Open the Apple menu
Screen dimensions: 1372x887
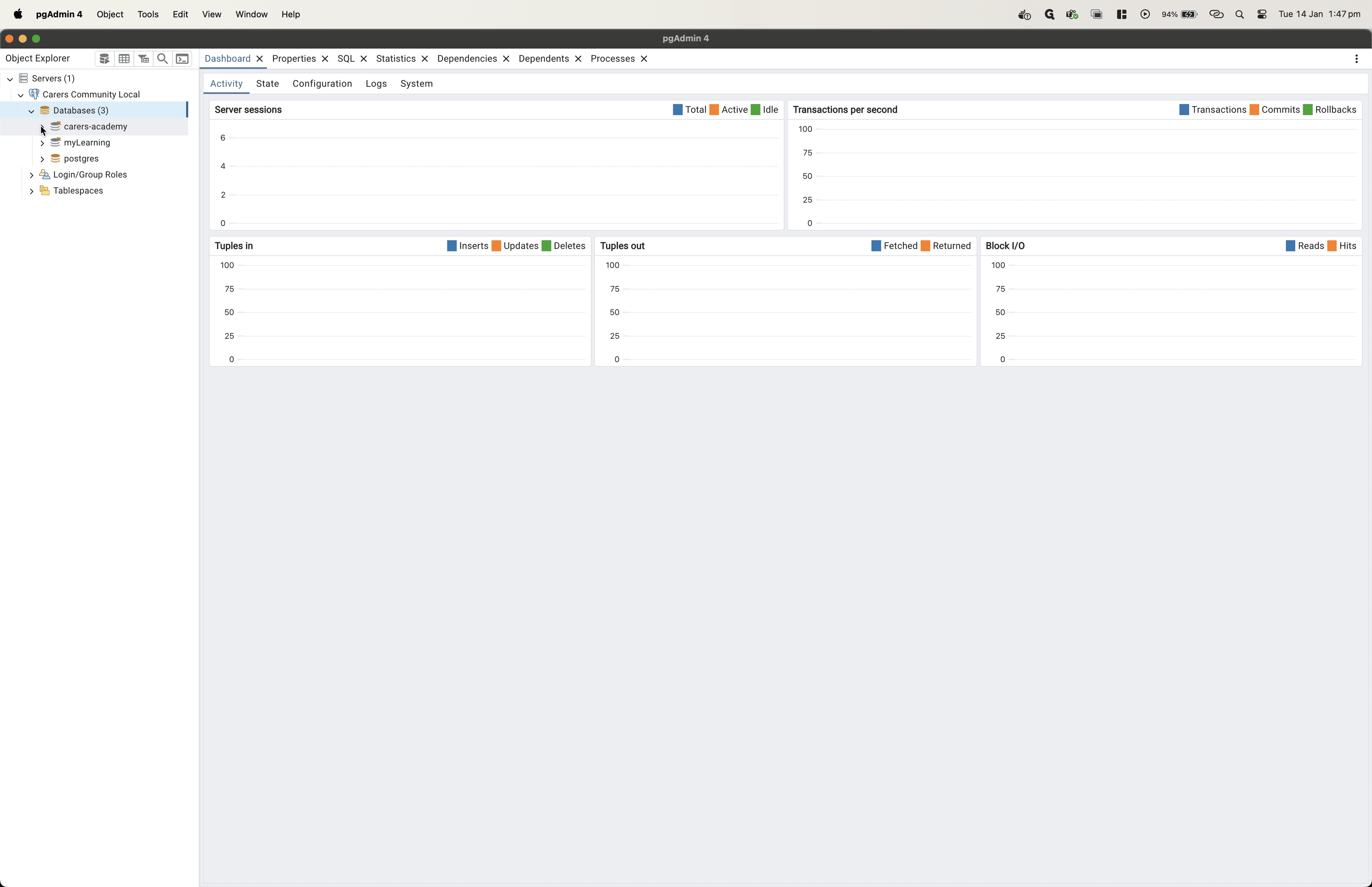(x=18, y=14)
